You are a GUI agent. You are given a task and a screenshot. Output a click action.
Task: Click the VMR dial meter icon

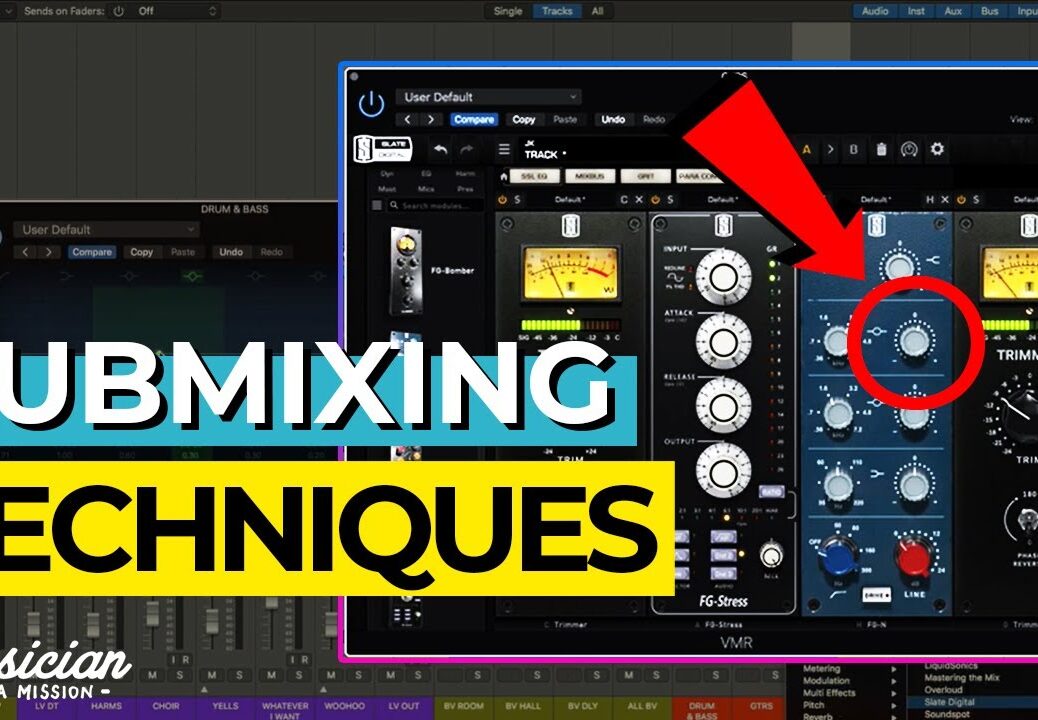click(909, 150)
